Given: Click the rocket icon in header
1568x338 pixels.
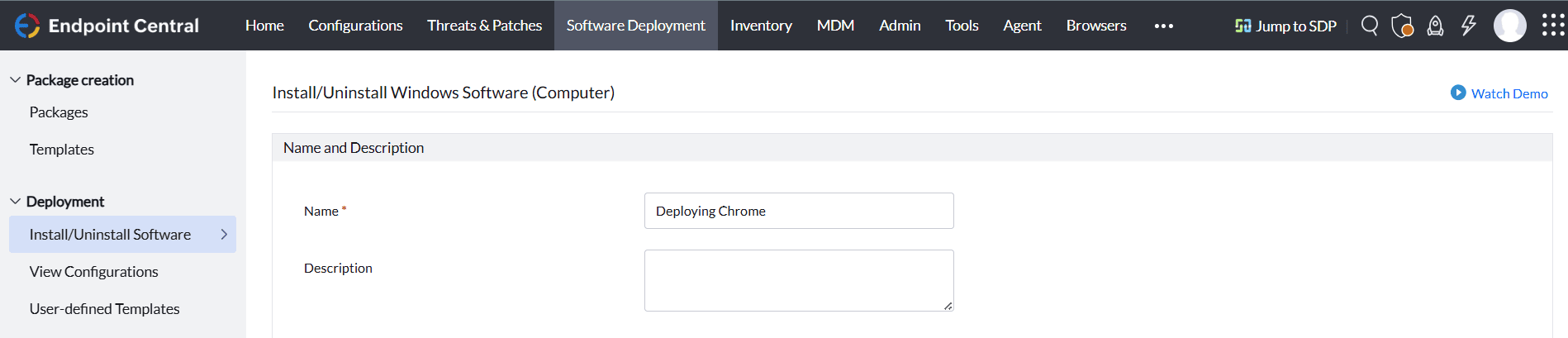Looking at the screenshot, I should point(1436,26).
